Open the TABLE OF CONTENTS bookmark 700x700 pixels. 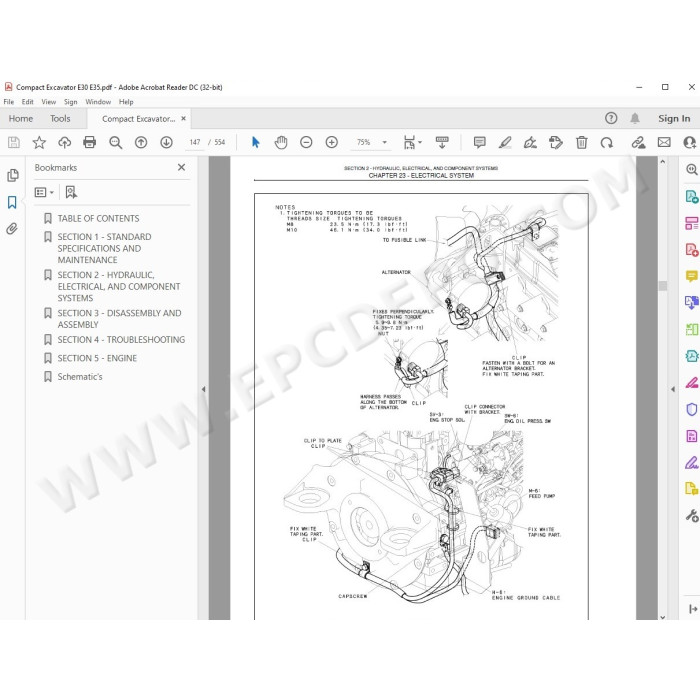coord(98,218)
